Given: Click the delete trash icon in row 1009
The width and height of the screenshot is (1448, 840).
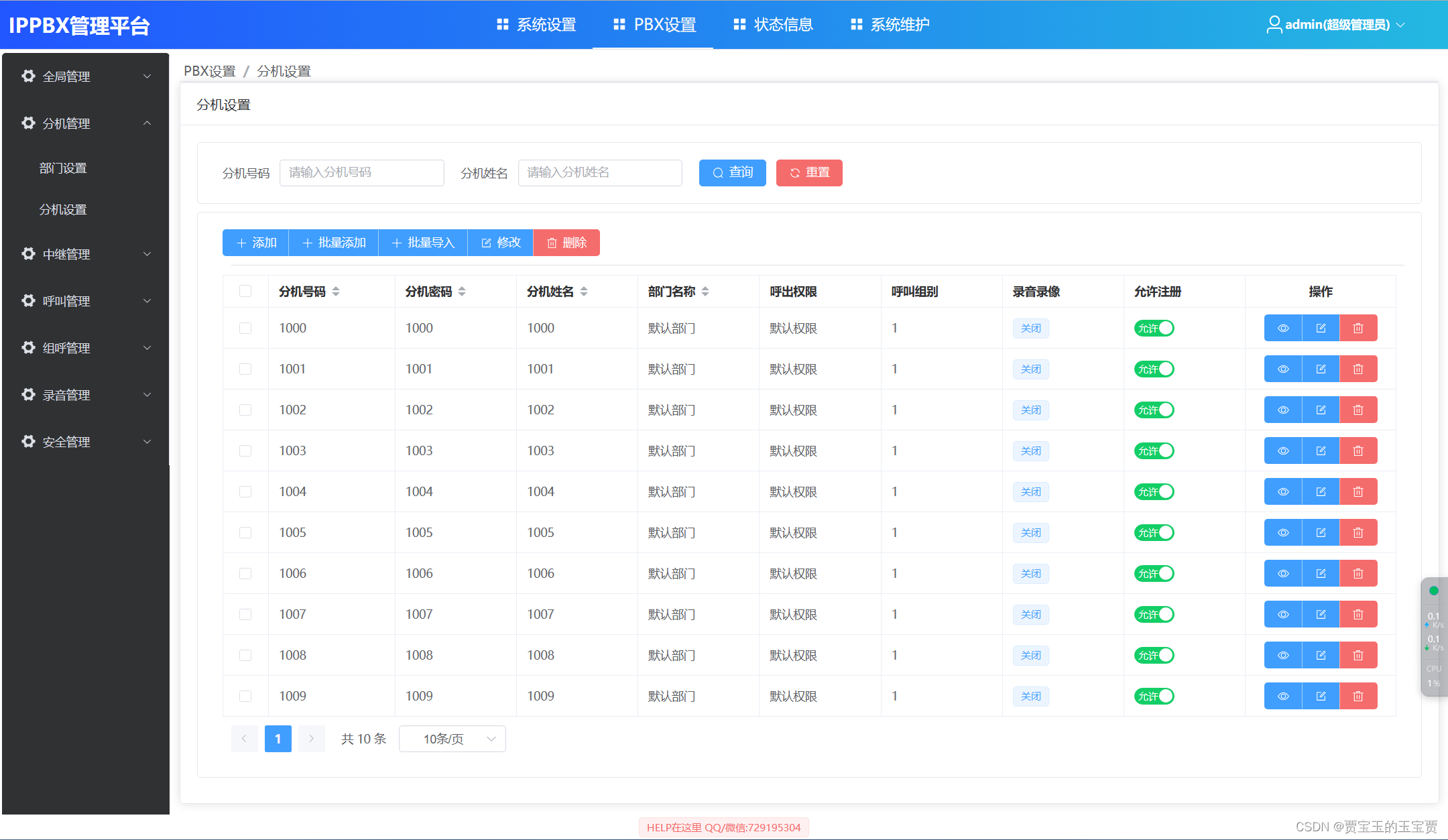Looking at the screenshot, I should [x=1358, y=696].
